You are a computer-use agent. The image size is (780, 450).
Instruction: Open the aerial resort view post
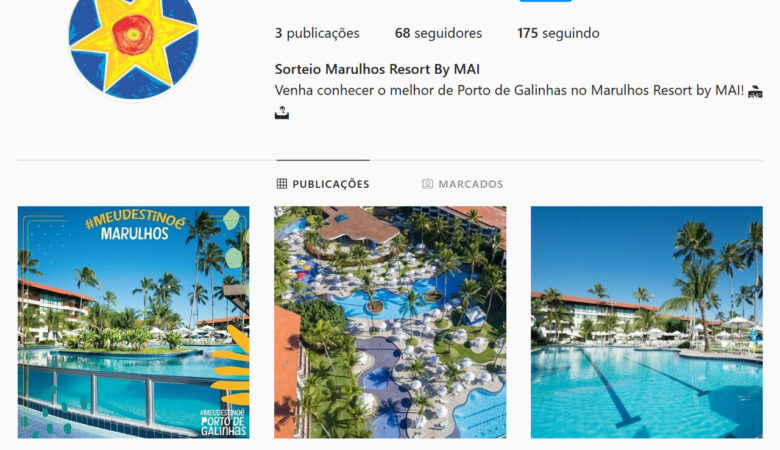click(390, 322)
